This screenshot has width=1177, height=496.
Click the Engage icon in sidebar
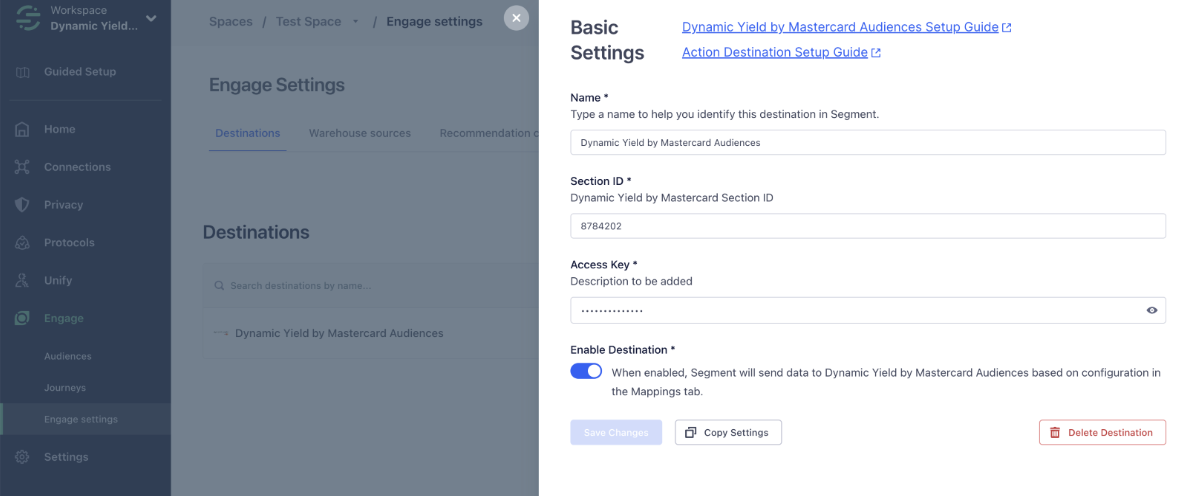click(x=23, y=318)
